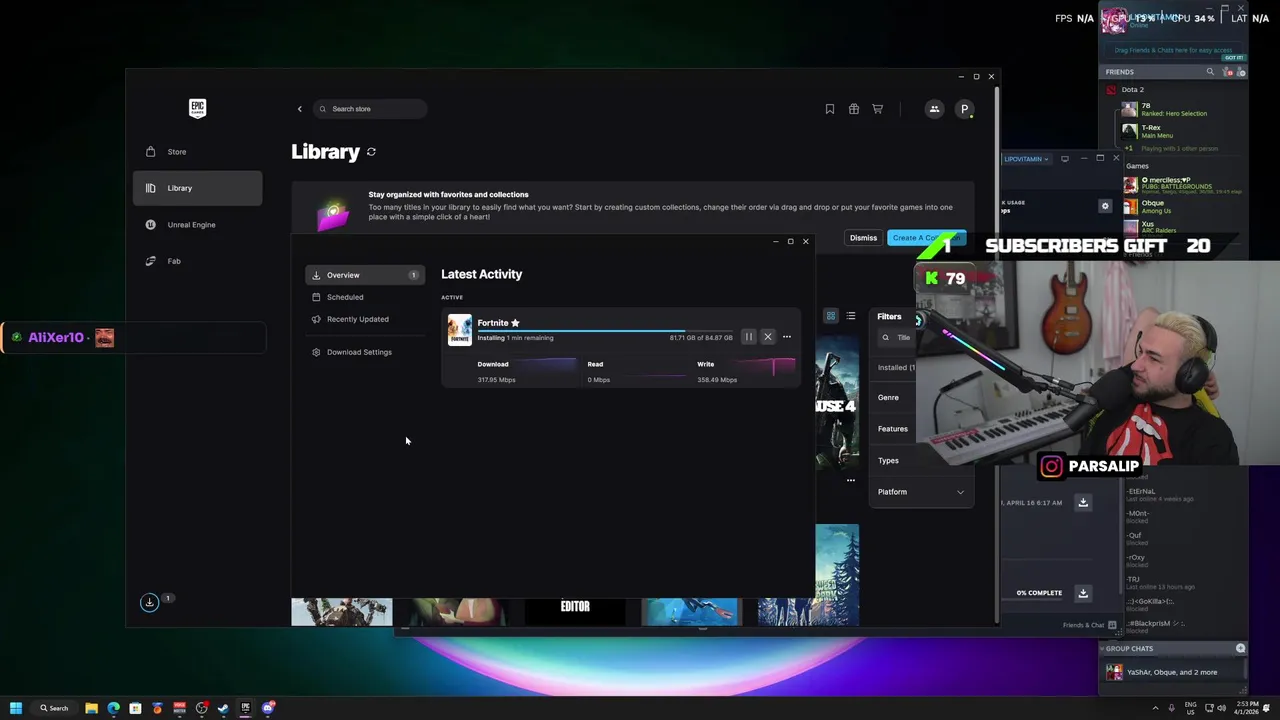Open the downloads icon at sidebar bottom

(149, 602)
